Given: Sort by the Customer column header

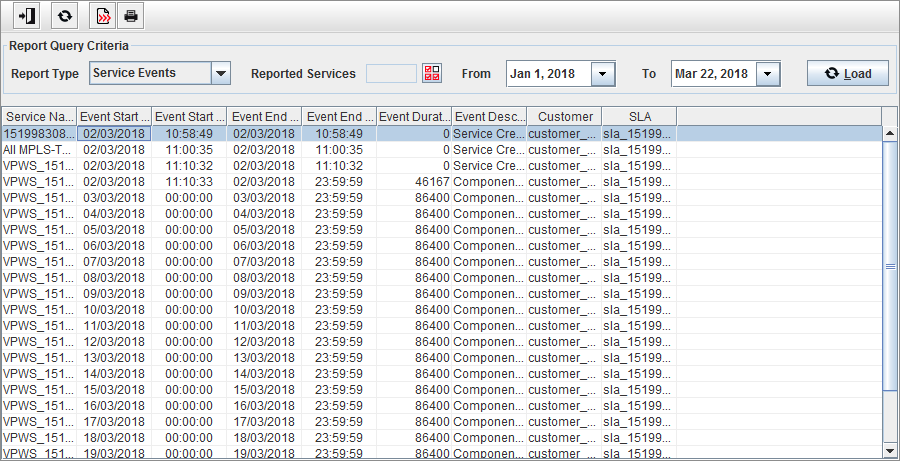Looking at the screenshot, I should tap(564, 116).
